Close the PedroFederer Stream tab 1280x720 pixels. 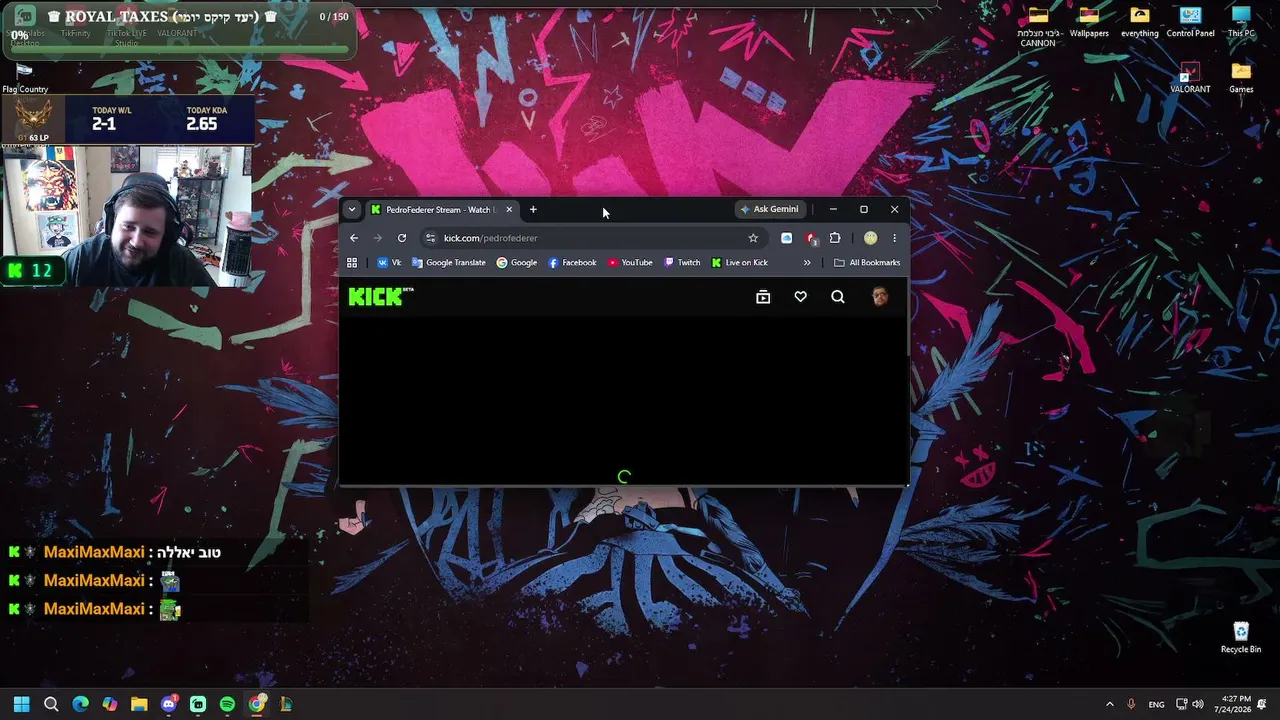[x=509, y=210]
